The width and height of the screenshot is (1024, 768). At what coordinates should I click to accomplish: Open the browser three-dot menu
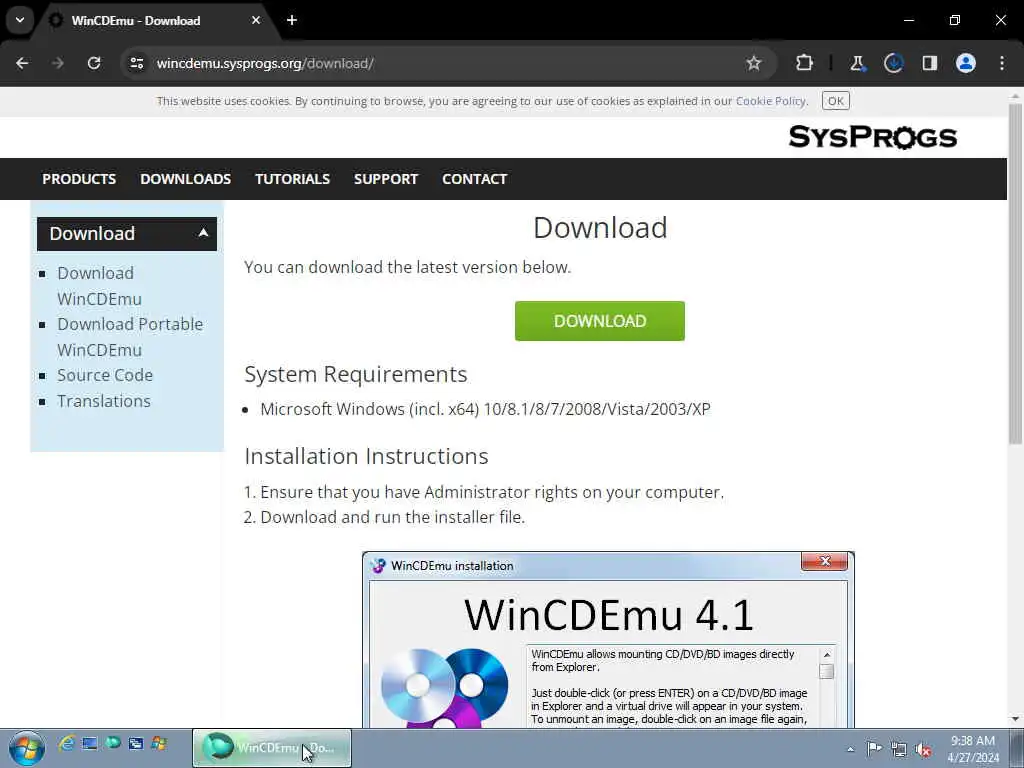1002,63
